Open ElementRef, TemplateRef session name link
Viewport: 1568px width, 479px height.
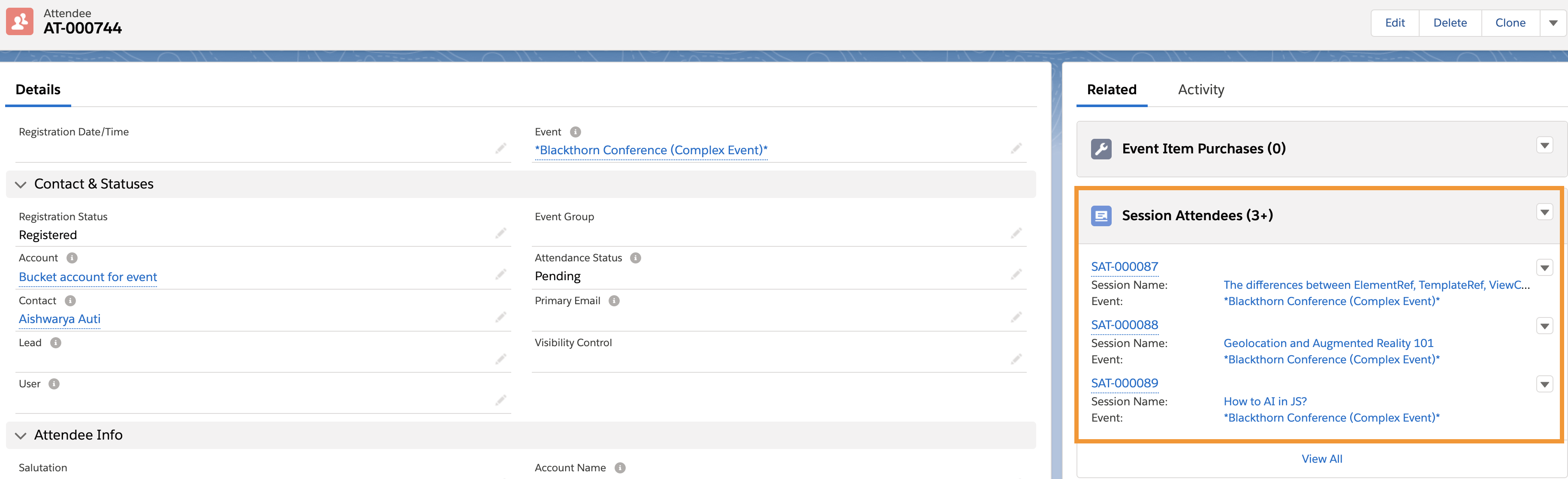point(1376,285)
